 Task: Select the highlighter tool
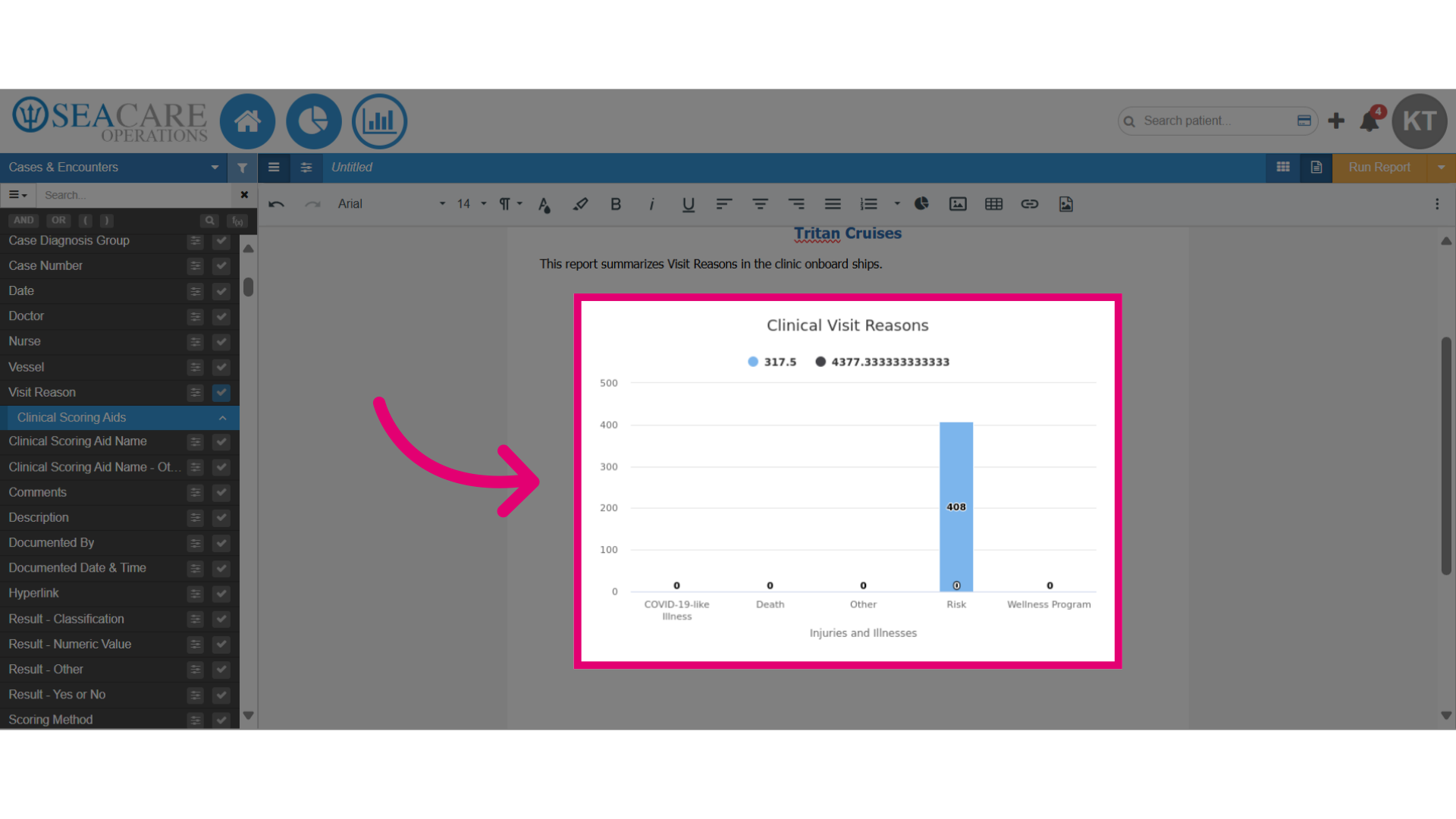580,204
